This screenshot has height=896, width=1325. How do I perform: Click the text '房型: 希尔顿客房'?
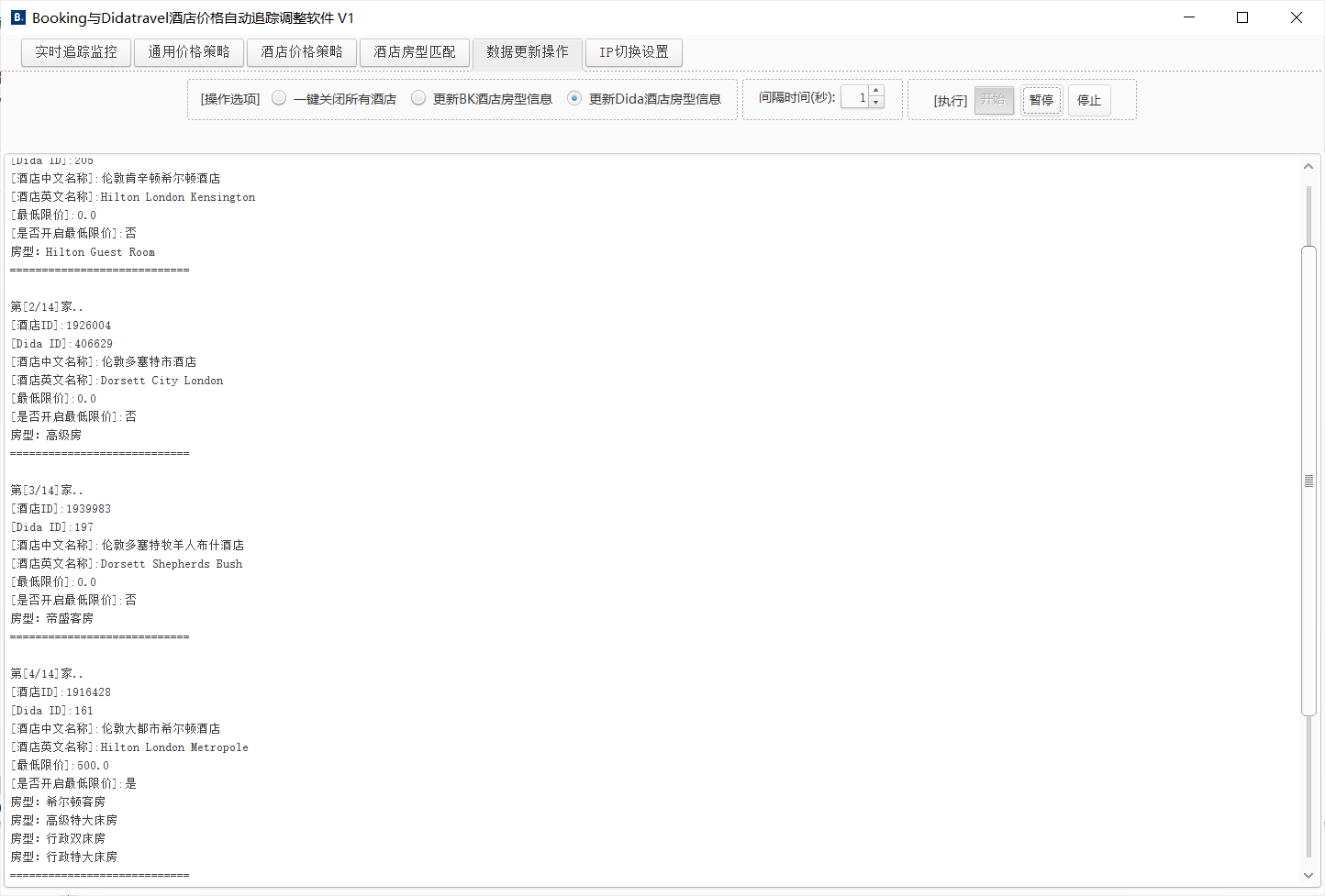click(58, 802)
